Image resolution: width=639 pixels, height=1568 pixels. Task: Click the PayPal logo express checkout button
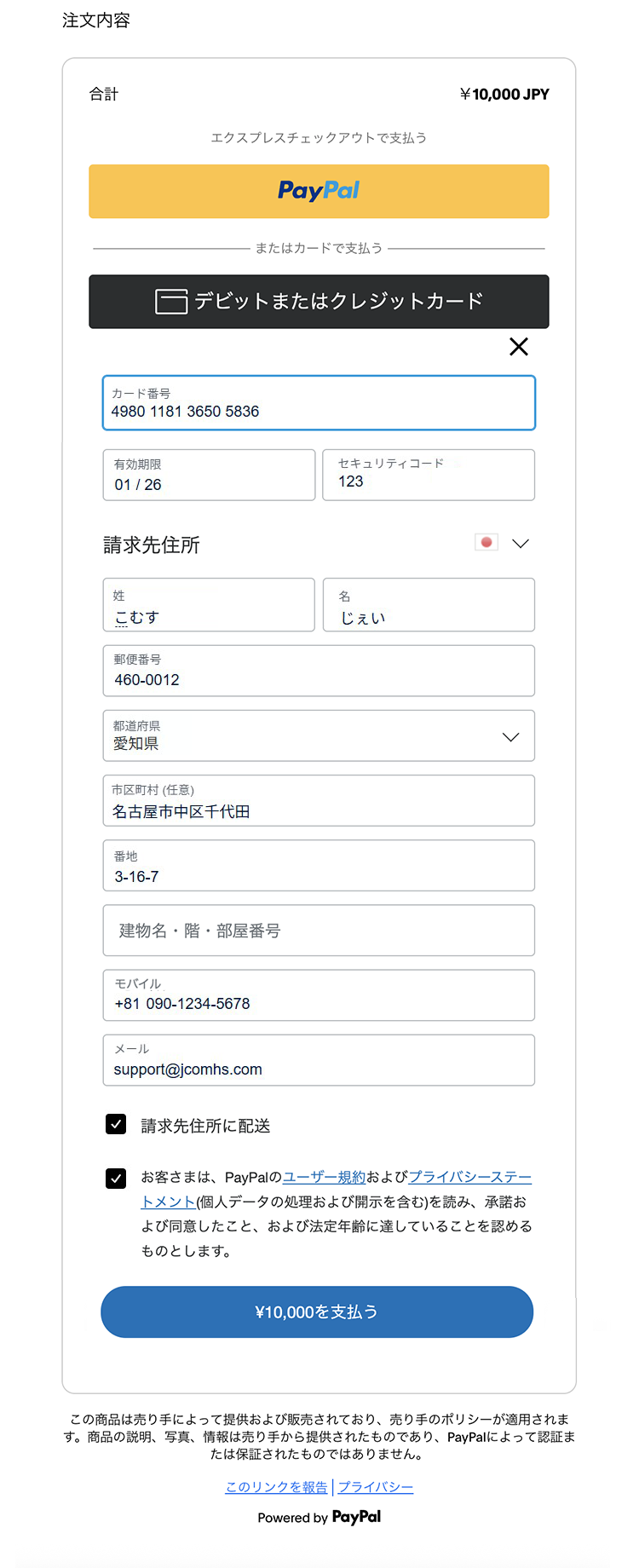(319, 191)
